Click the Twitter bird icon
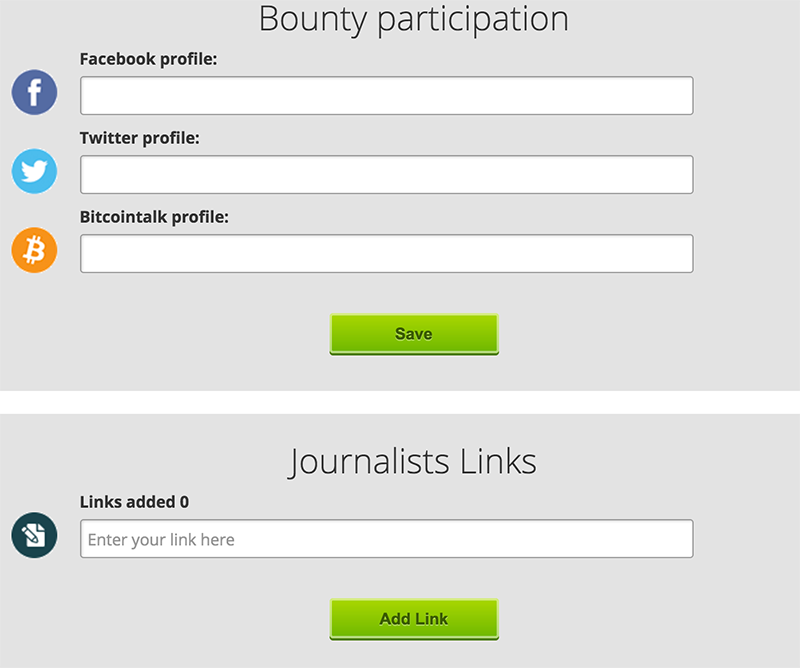 click(x=34, y=171)
